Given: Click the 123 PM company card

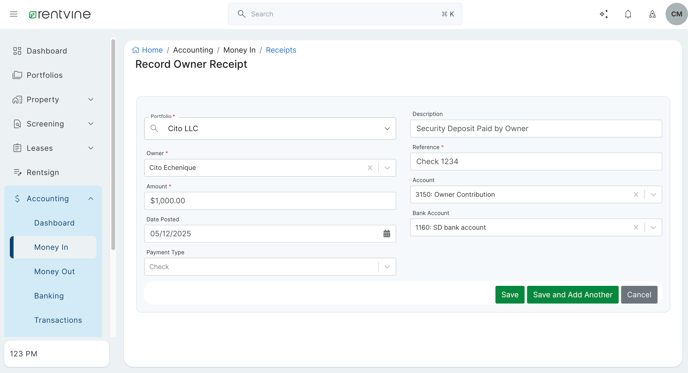Looking at the screenshot, I should pyautogui.click(x=57, y=354).
